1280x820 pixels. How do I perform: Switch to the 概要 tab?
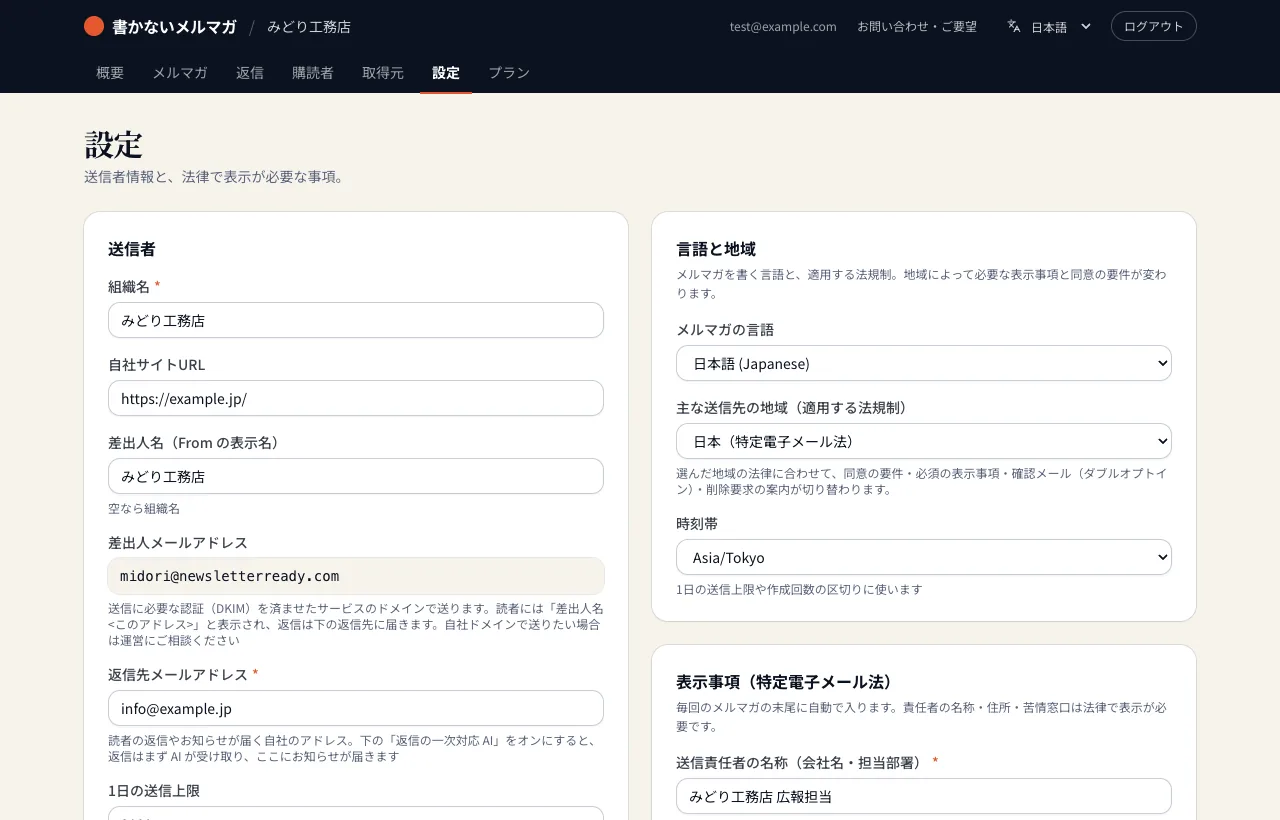pos(110,73)
